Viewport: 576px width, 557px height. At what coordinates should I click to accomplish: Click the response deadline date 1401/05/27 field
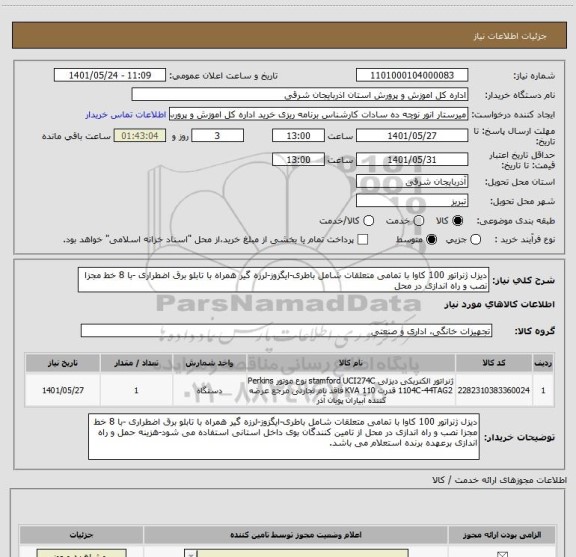[x=412, y=136]
